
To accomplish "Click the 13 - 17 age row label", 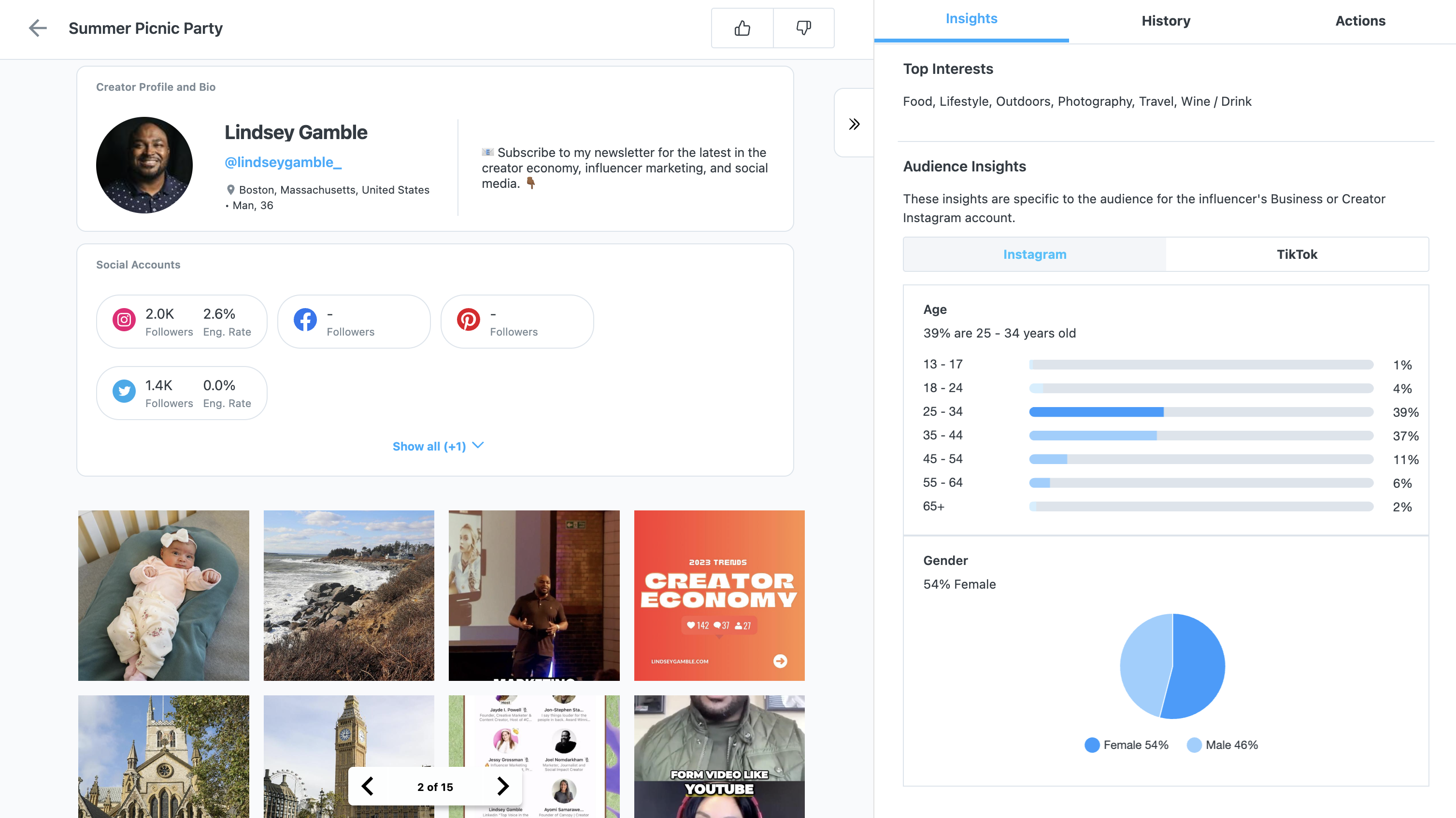I will (943, 365).
